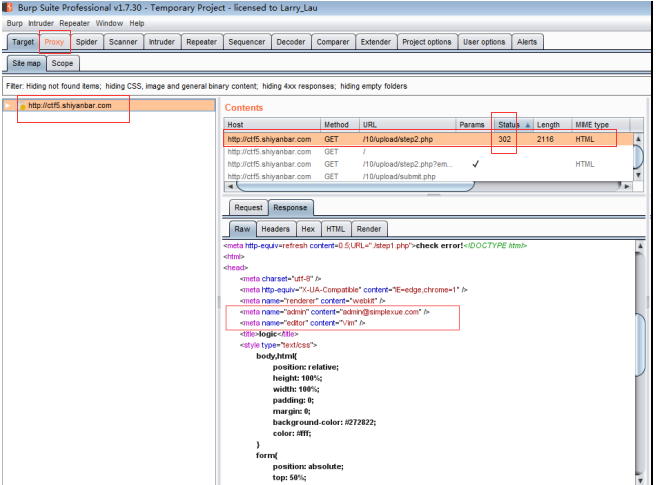The height and width of the screenshot is (485, 659).
Task: Click the Params checkmark in step2.php?em row
Action: pos(475,164)
